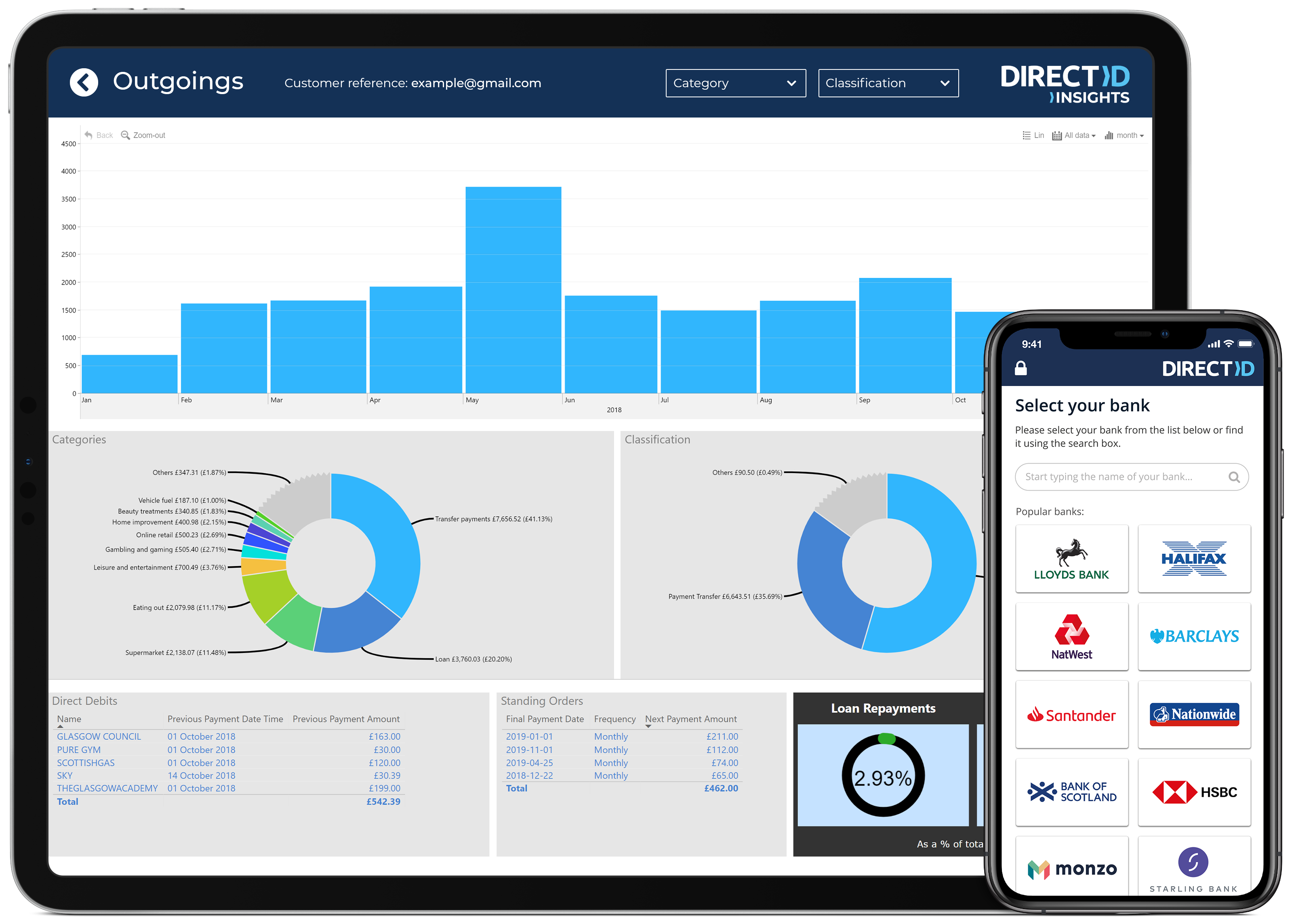Choose HSBC bank tile
The image size is (1292, 924).
point(1194,792)
